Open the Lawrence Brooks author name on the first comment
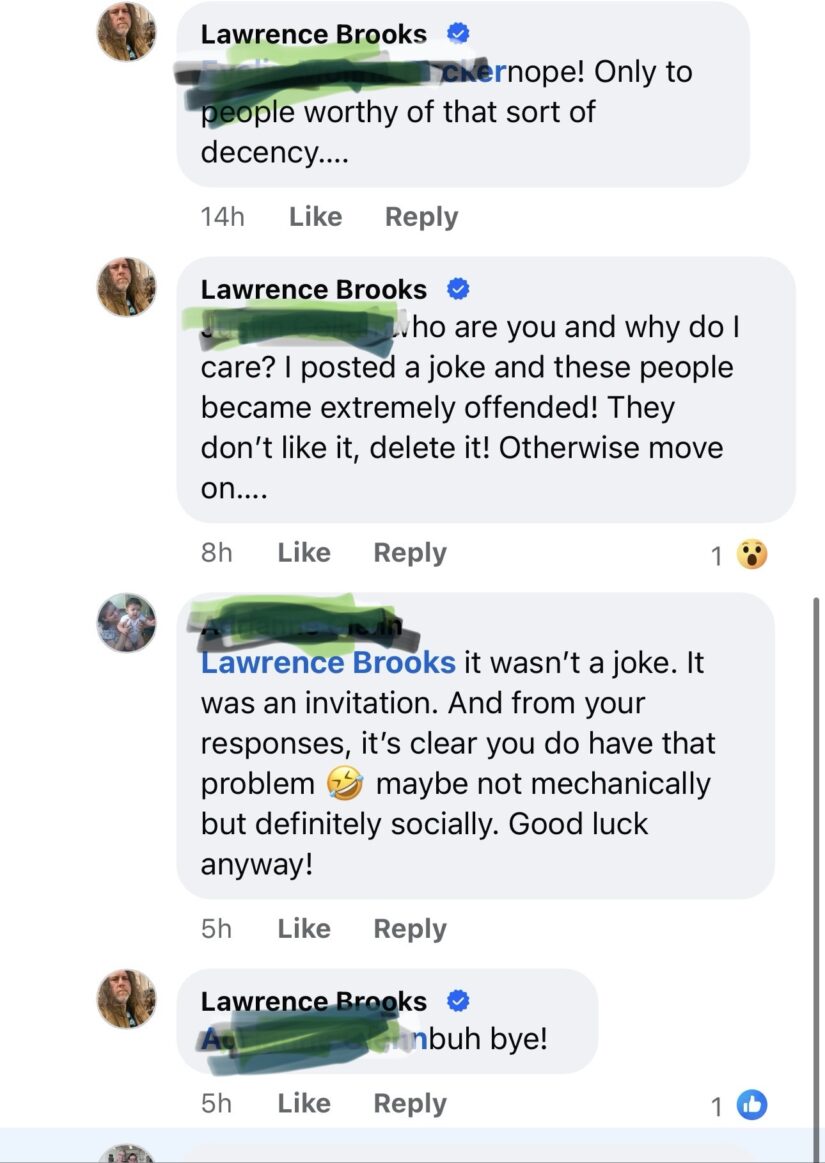Screen dimensions: 825x1163 coord(314,34)
